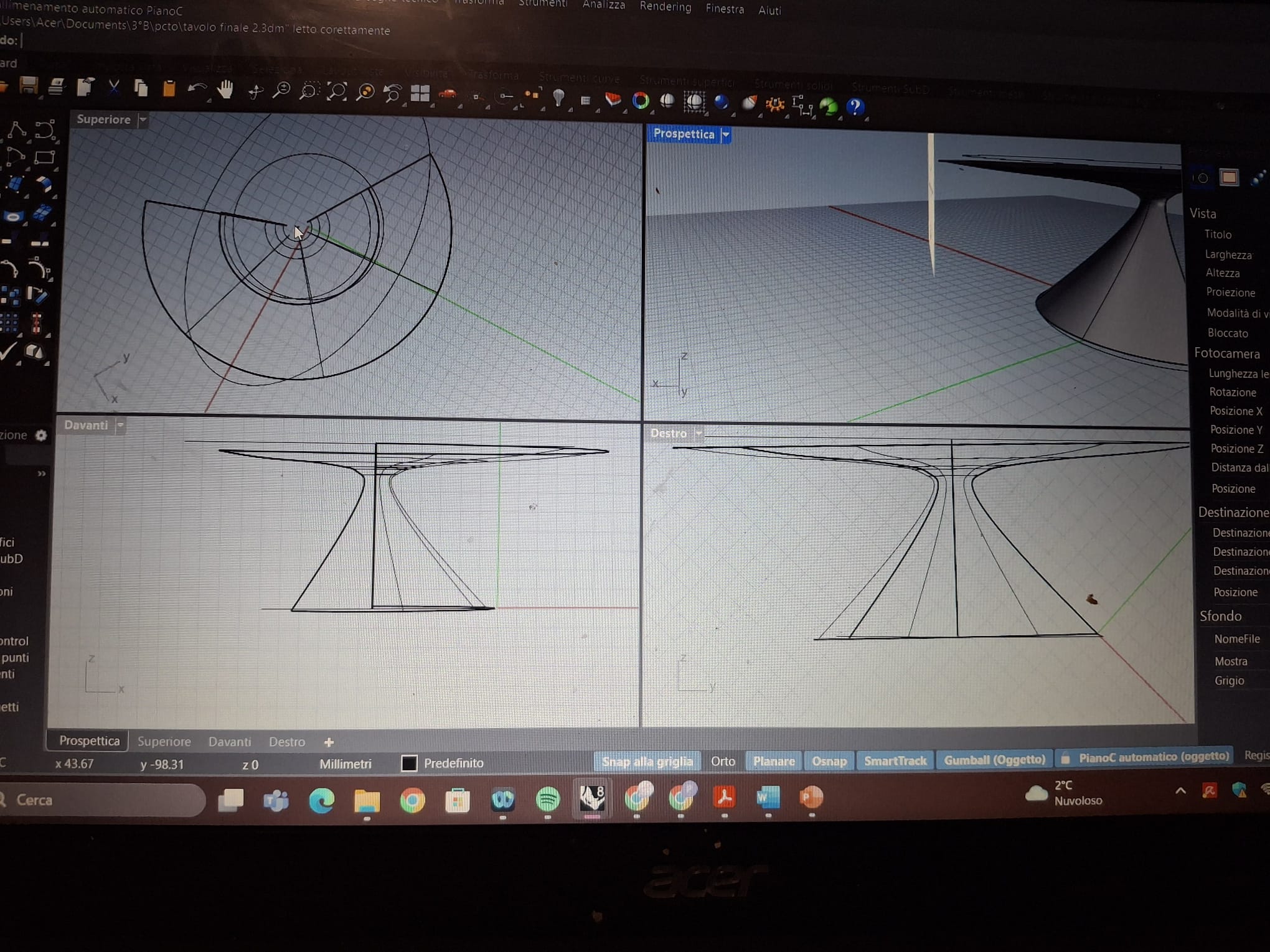Viewport: 1270px width, 952px height.
Task: Toggle Snap alla griglia
Action: click(647, 762)
